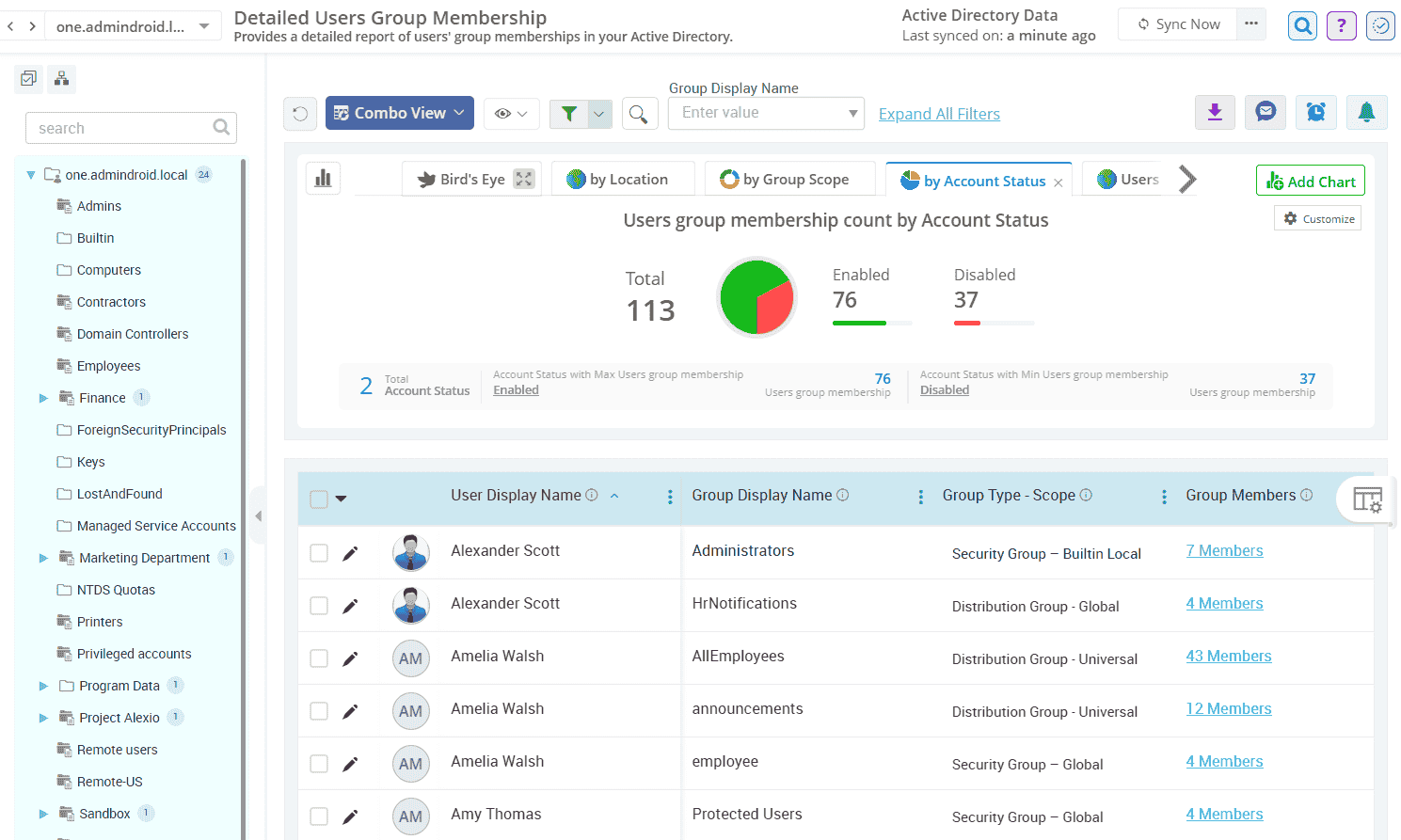This screenshot has height=840, width=1401.
Task: Open the Combo View dropdown
Action: pos(399,113)
